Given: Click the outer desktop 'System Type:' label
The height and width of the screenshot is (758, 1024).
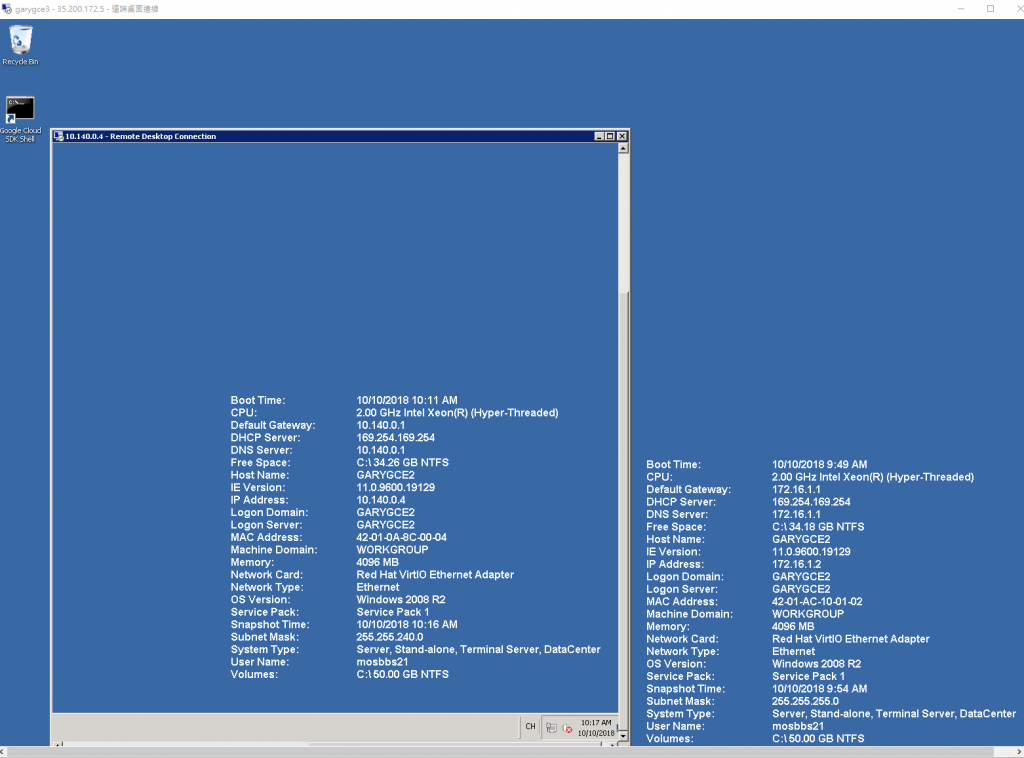Looking at the screenshot, I should [x=680, y=714].
